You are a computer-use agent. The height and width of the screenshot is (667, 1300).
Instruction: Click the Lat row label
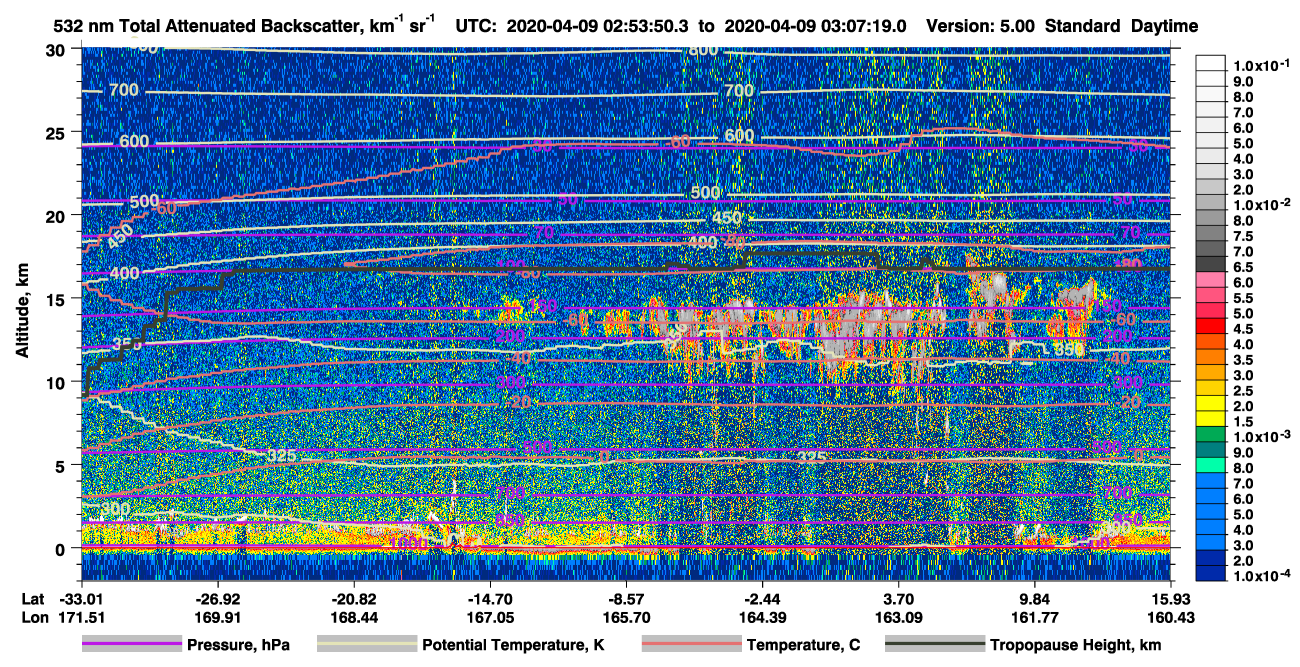coord(32,598)
